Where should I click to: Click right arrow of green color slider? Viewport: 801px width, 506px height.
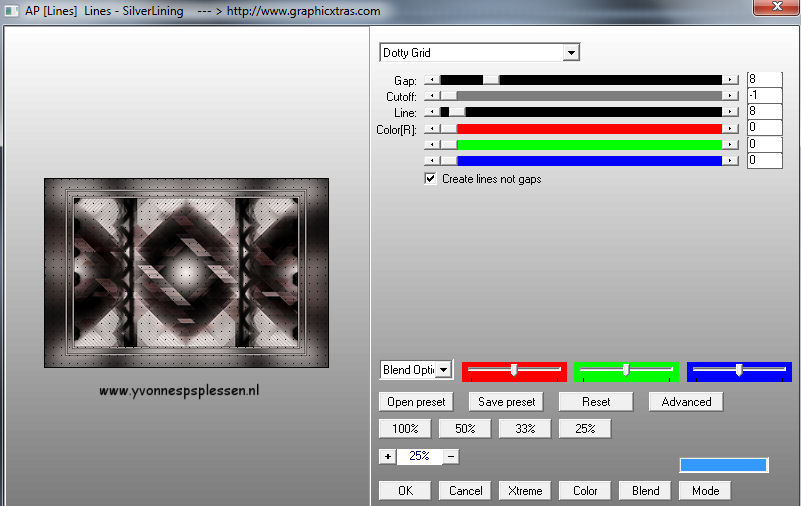pyautogui.click(x=731, y=145)
